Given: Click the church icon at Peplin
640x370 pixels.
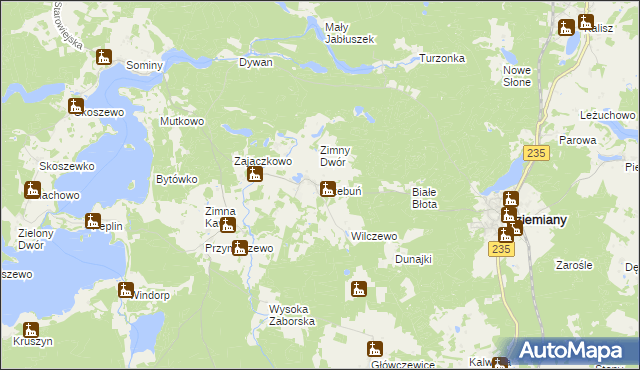Looking at the screenshot, I should [x=93, y=221].
